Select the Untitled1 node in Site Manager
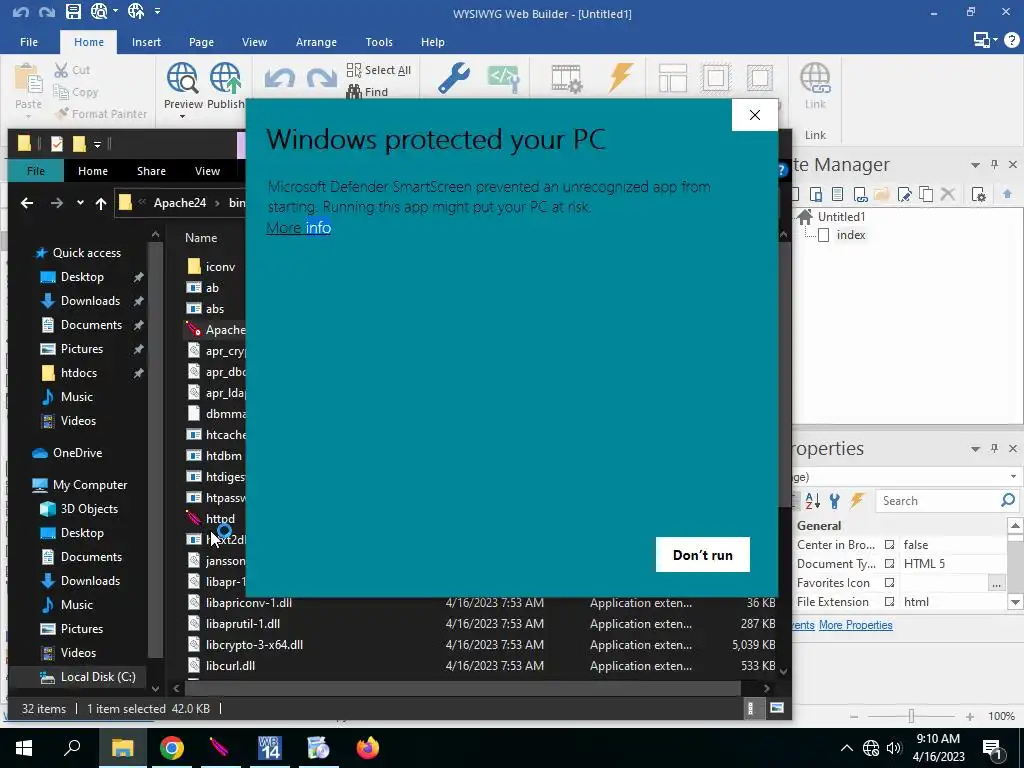The width and height of the screenshot is (1024, 768). click(841, 216)
